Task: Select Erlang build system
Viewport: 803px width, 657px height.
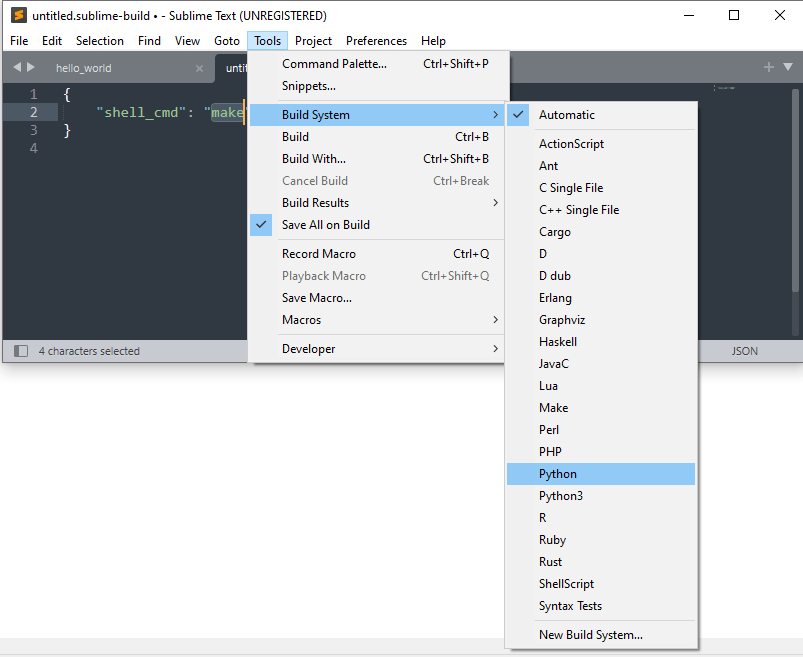Action: point(601,298)
